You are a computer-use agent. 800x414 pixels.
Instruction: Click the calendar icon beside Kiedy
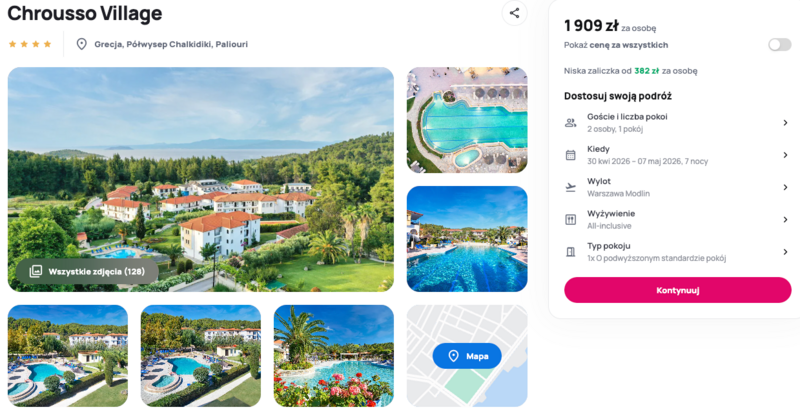click(570, 155)
